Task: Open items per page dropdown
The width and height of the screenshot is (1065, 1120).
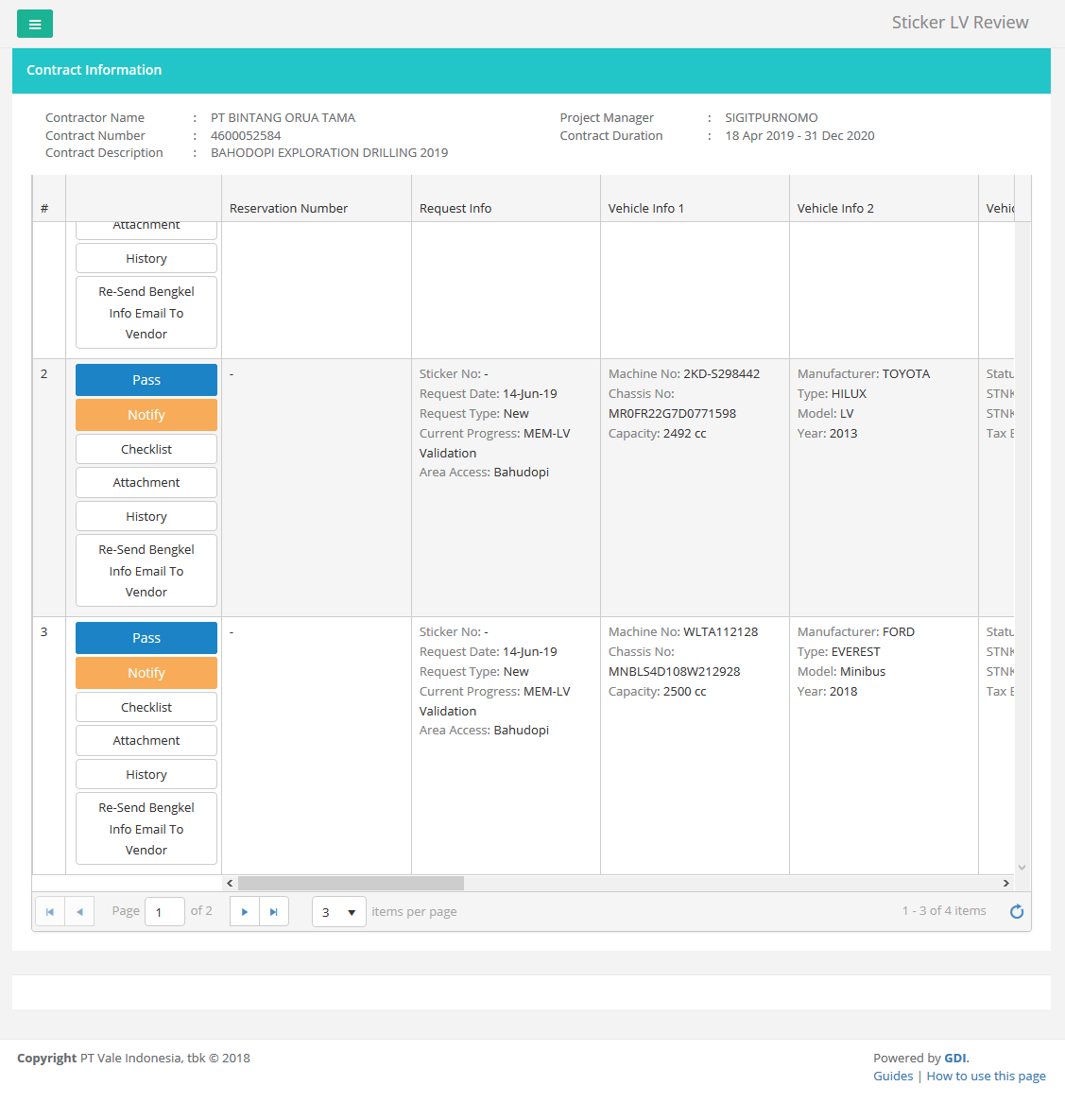Action: [339, 912]
